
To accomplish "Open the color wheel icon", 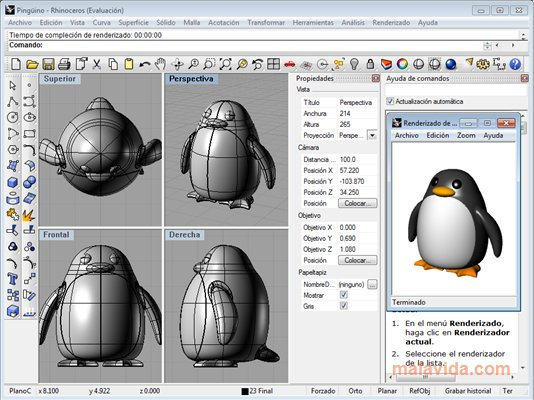I will coord(402,64).
